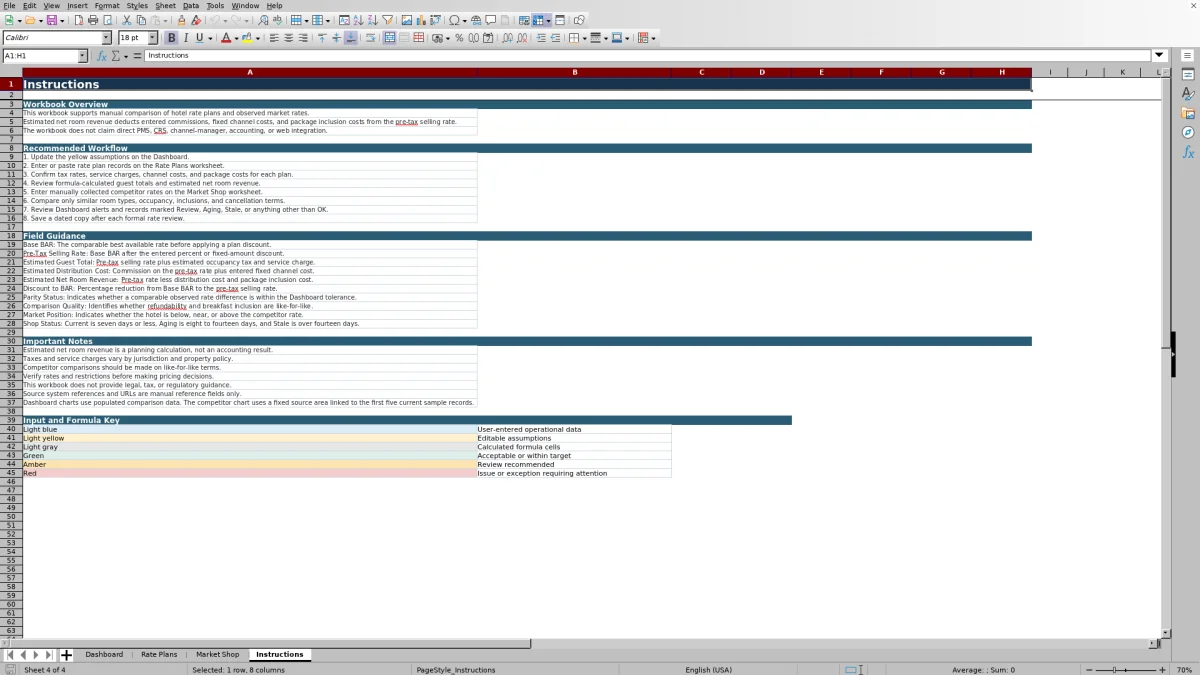This screenshot has height=675, width=1200.
Task: Click the Center Horizontally alignment icon
Action: [288, 38]
